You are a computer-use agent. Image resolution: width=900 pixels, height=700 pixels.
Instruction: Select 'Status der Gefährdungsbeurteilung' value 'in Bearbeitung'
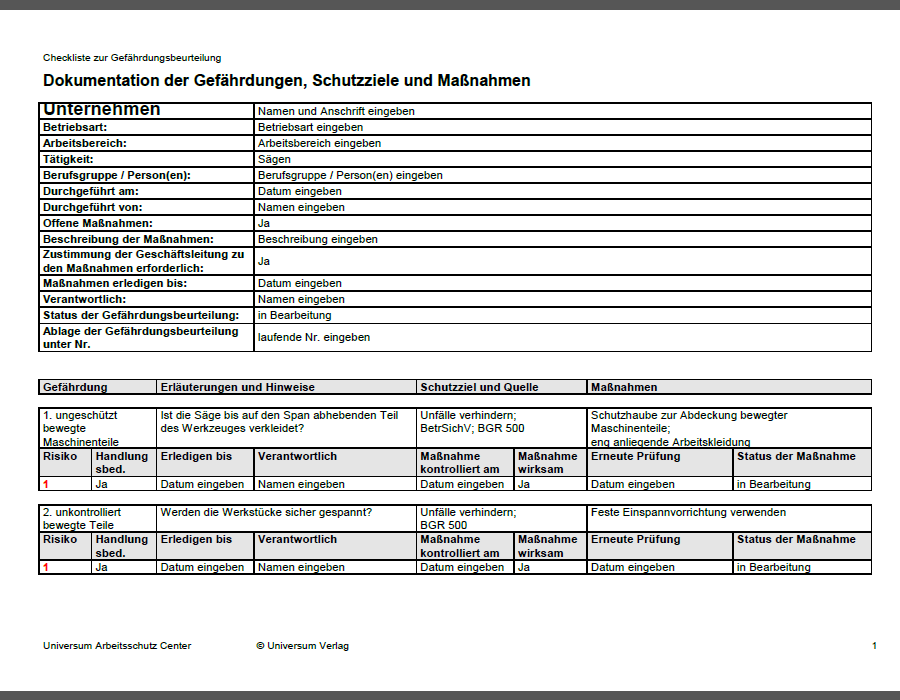click(562, 315)
